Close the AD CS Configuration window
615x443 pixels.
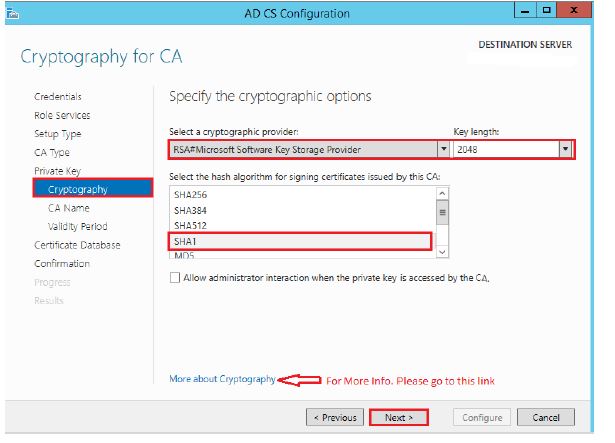point(574,11)
